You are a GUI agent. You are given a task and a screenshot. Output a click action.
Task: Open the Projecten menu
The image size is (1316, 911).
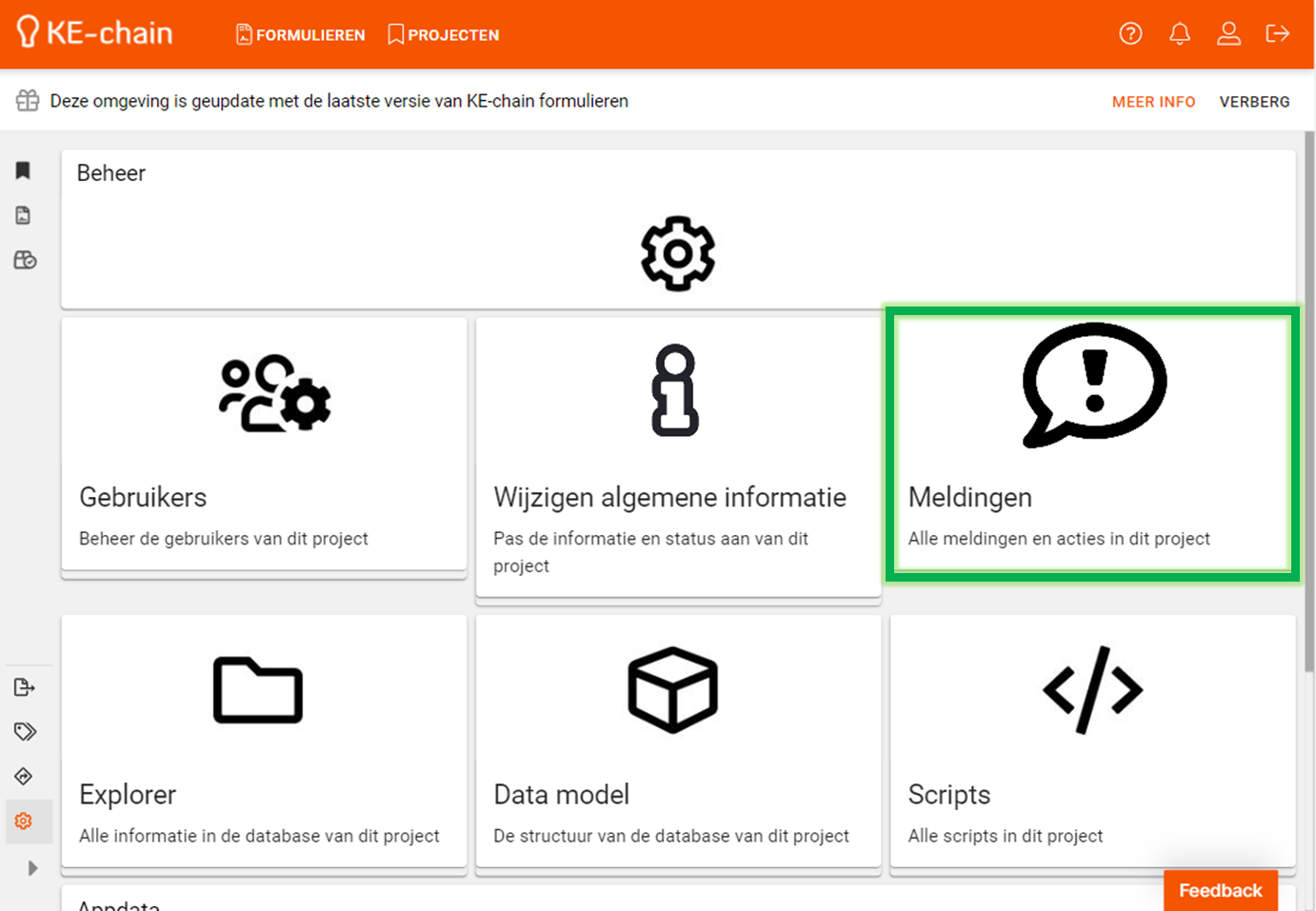pos(444,35)
